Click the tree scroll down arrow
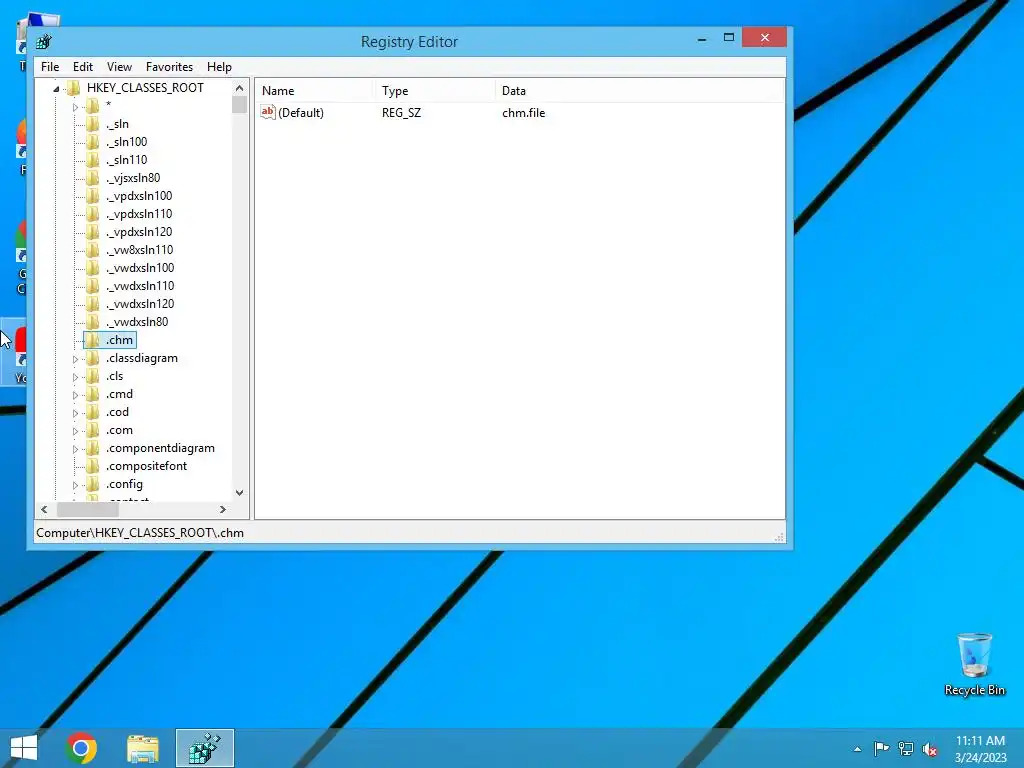Image resolution: width=1024 pixels, height=768 pixels. pos(240,493)
